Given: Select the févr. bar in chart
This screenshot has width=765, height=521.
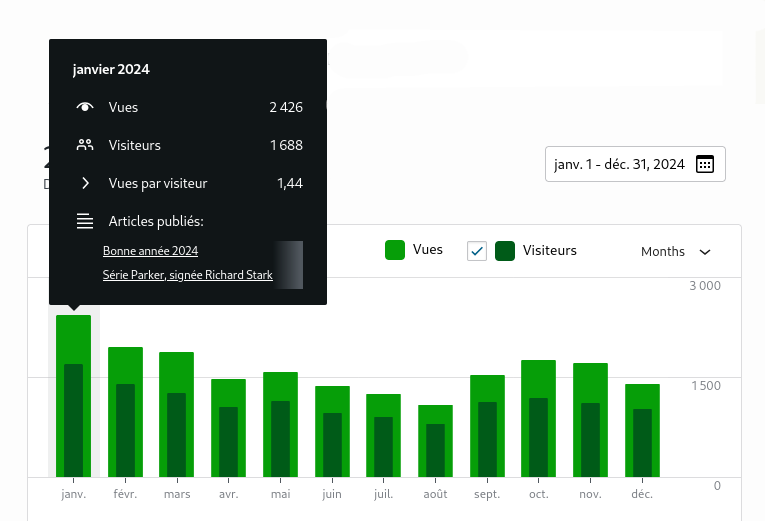Looking at the screenshot, I should click(125, 412).
